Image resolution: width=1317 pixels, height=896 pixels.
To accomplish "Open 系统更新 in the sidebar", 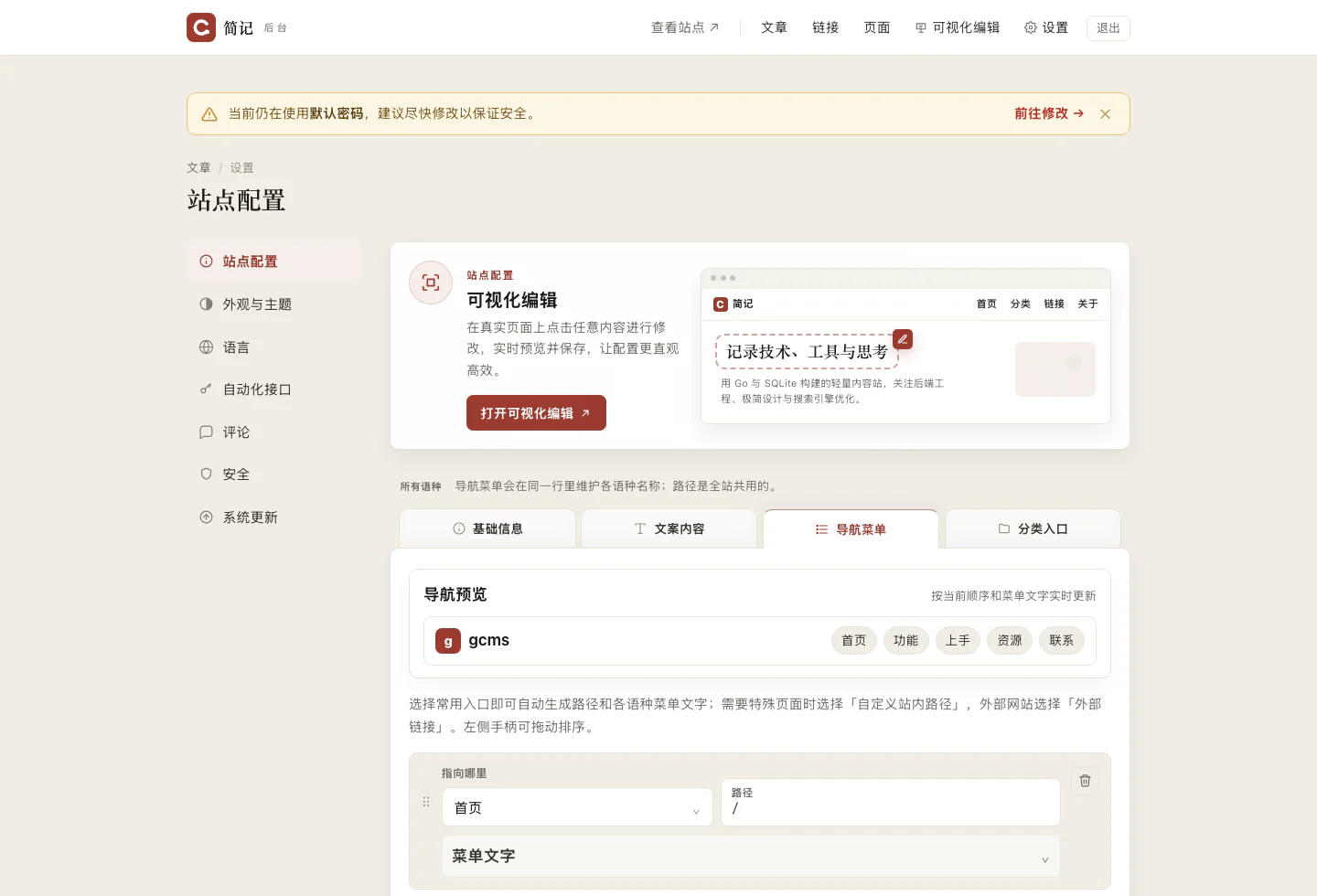I will point(274,517).
